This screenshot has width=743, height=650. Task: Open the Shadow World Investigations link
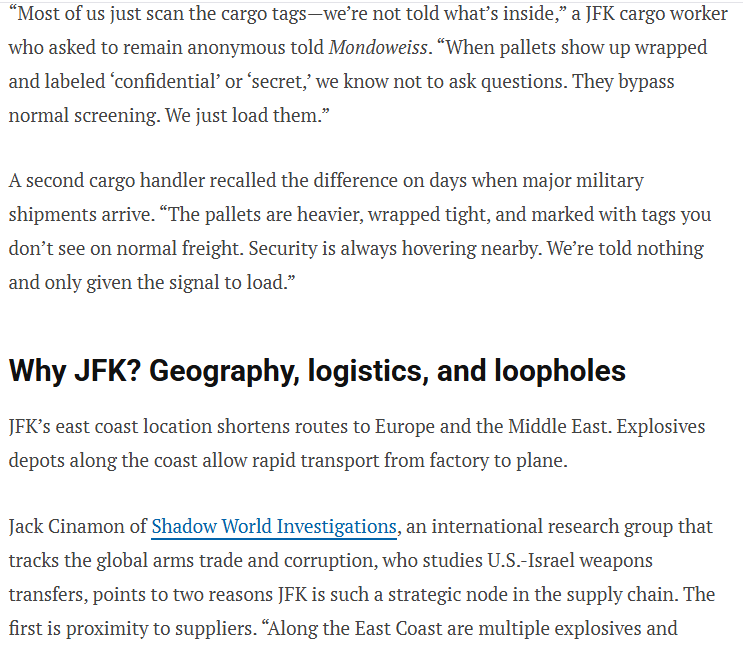(x=273, y=526)
